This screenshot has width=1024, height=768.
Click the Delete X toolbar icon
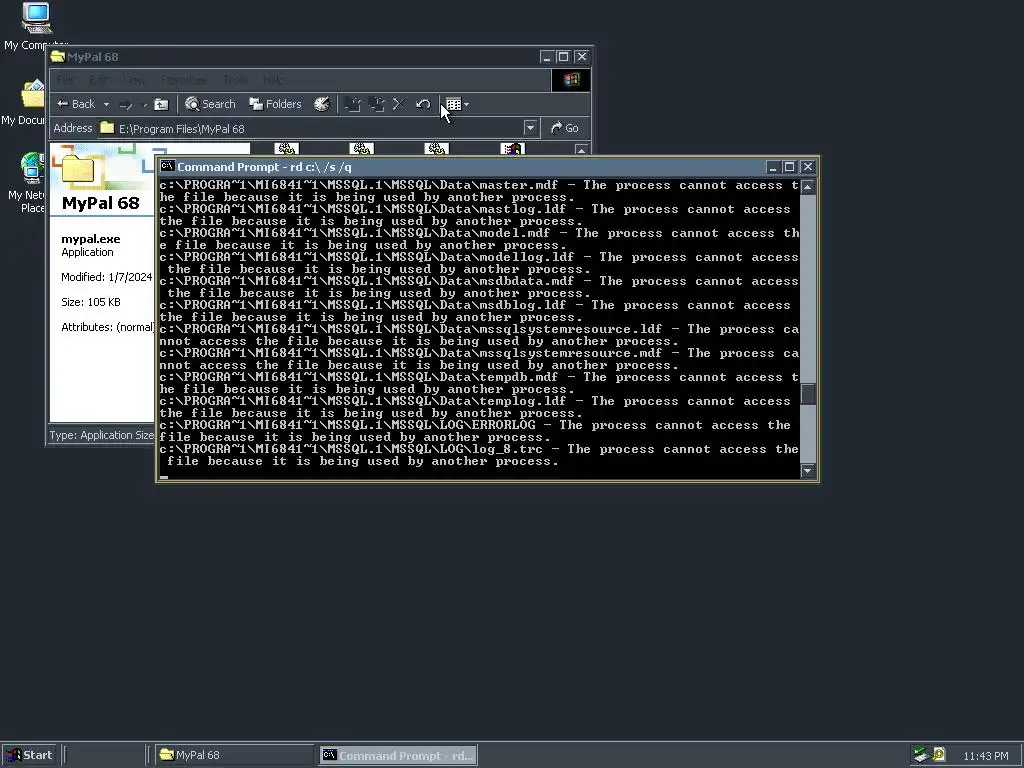point(399,104)
